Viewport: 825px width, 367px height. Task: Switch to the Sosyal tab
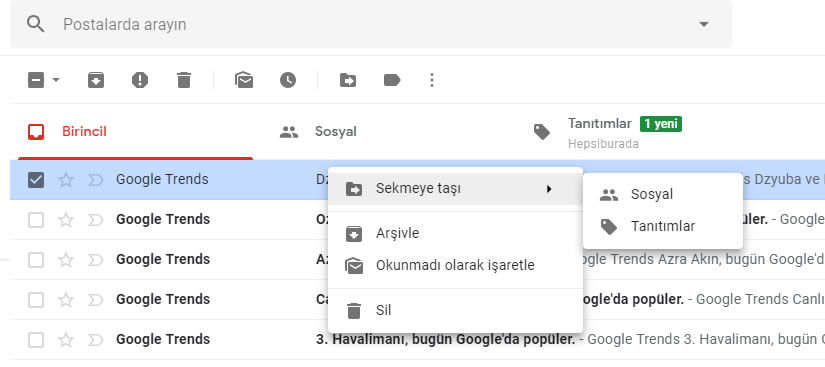[388, 132]
